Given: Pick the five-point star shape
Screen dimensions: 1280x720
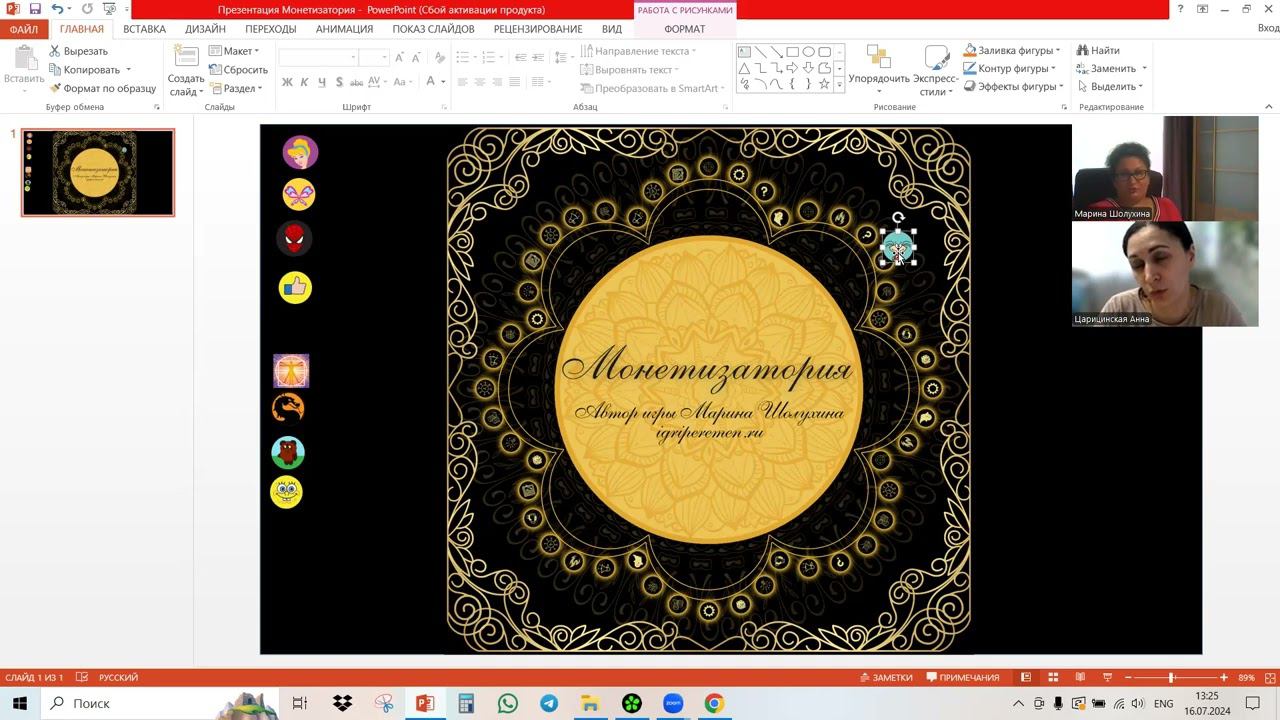Looking at the screenshot, I should point(824,84).
